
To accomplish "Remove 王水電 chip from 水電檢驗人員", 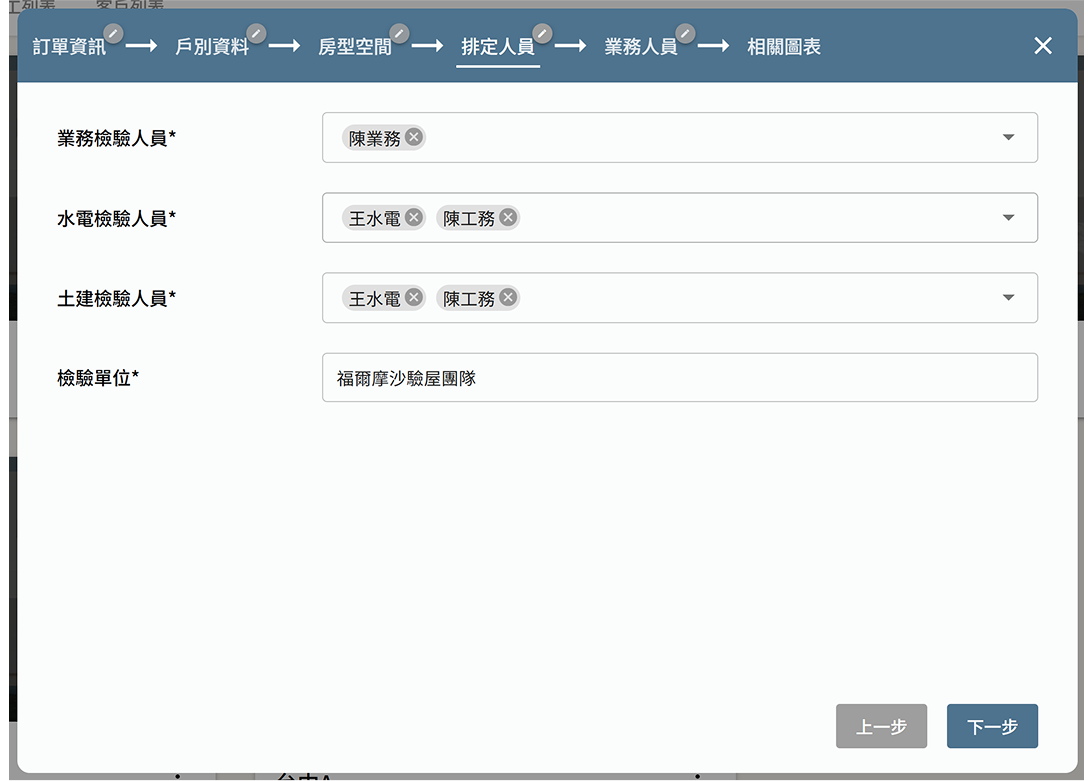I will (414, 218).
